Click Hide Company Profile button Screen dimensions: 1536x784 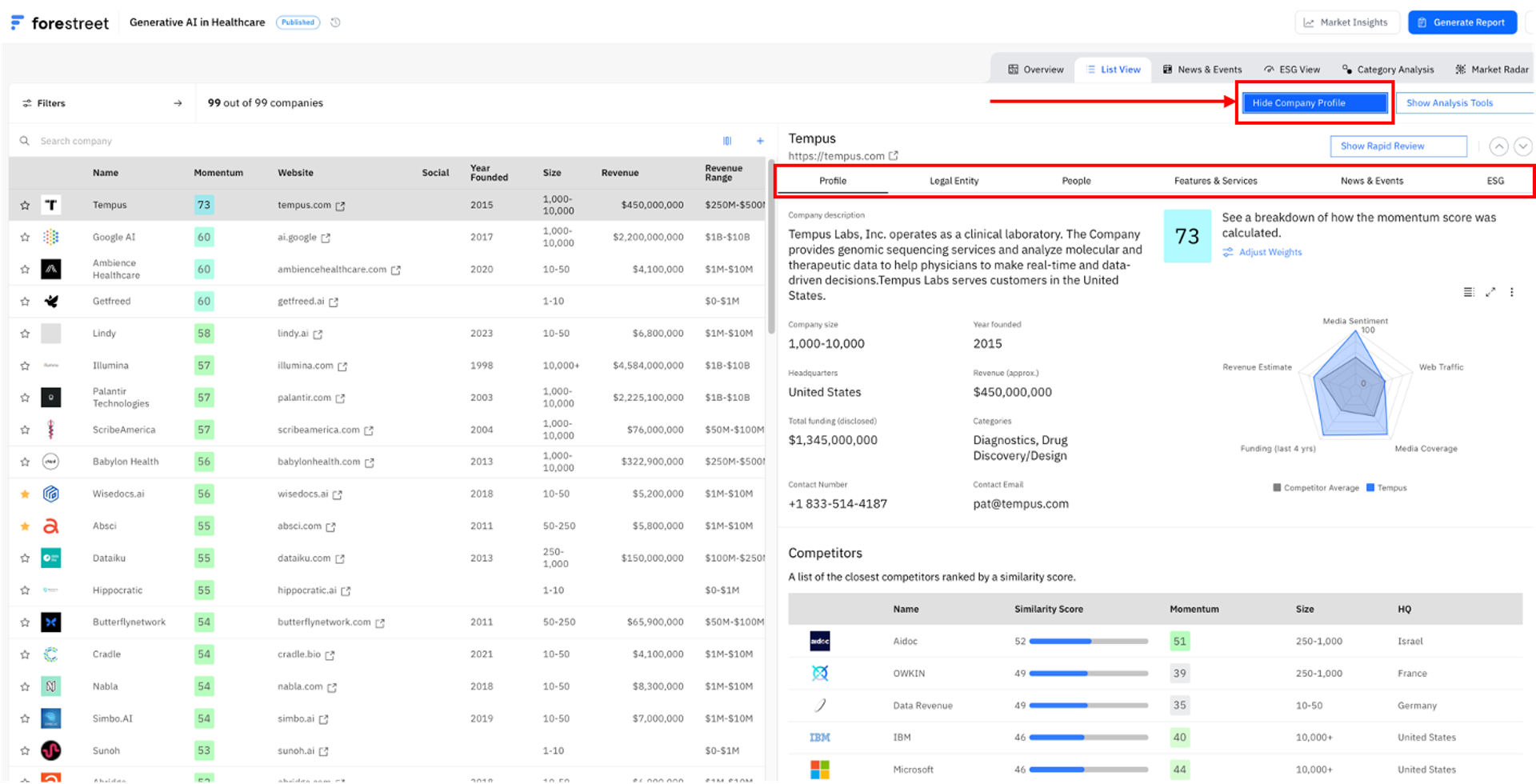(1314, 103)
